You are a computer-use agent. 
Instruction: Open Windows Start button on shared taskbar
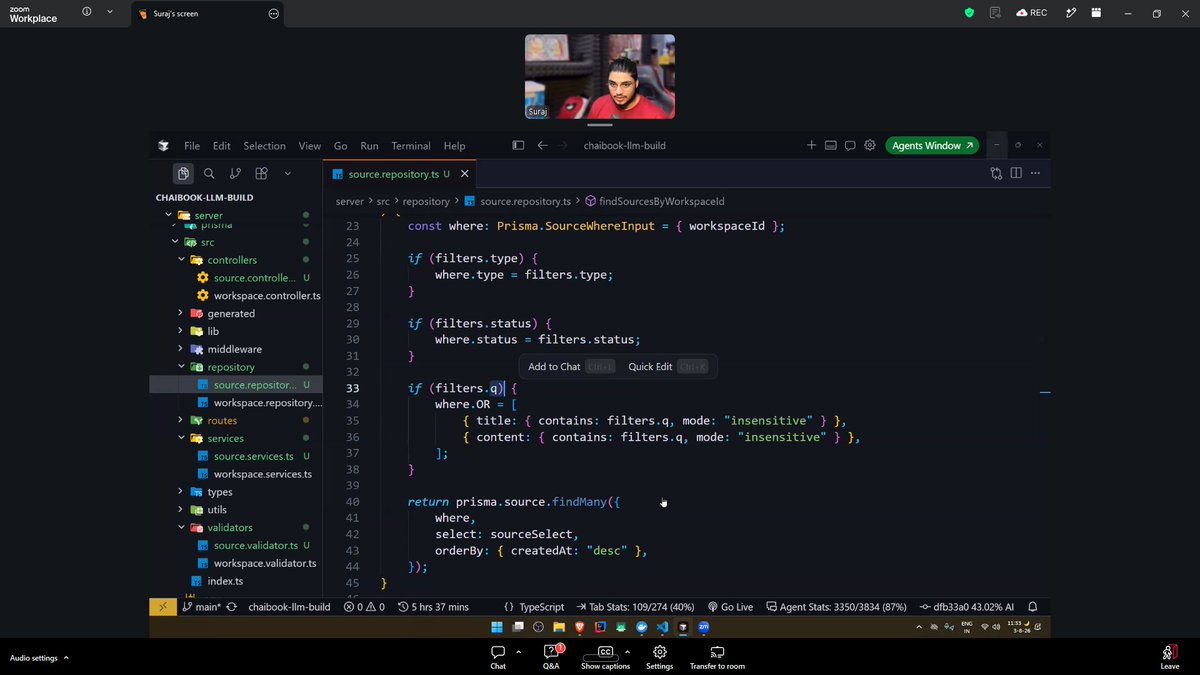pyautogui.click(x=497, y=627)
